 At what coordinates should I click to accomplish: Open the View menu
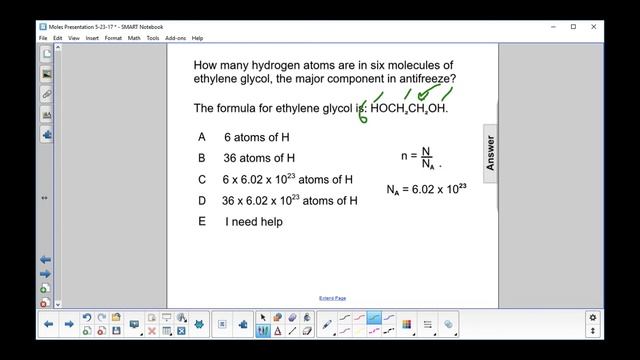point(73,38)
